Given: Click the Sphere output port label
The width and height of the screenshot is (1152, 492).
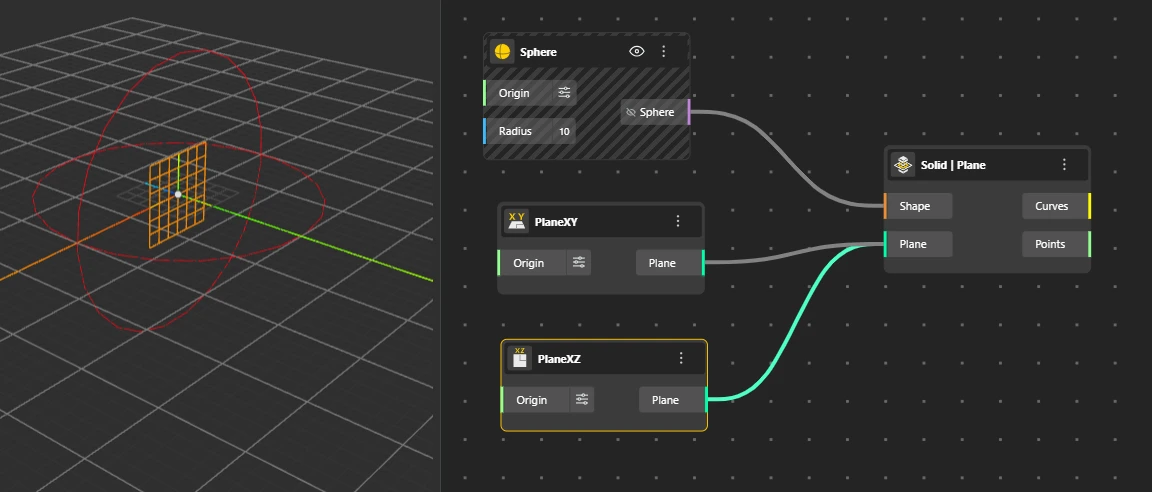Looking at the screenshot, I should (x=657, y=112).
